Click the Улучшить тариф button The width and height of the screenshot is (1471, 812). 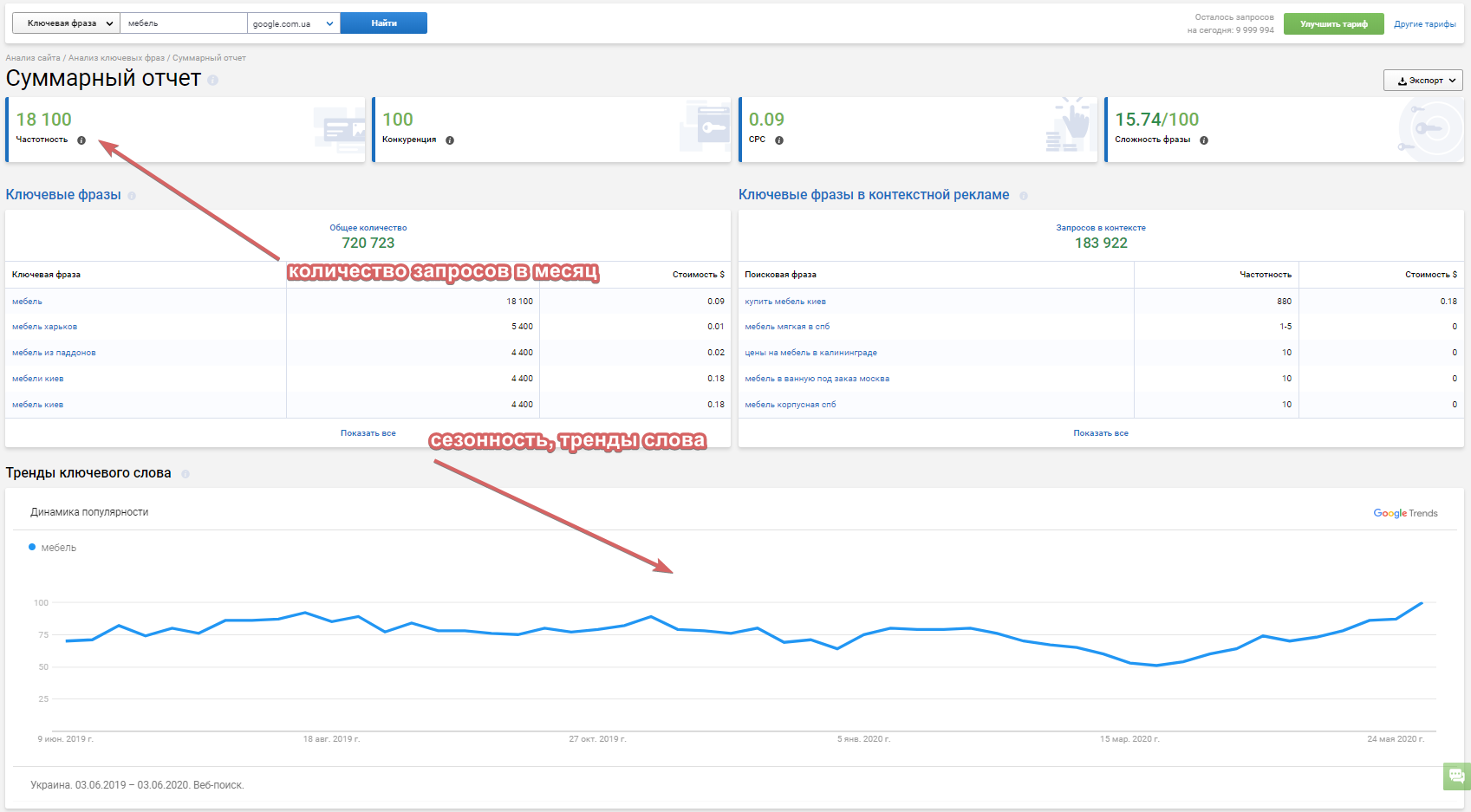[1333, 24]
